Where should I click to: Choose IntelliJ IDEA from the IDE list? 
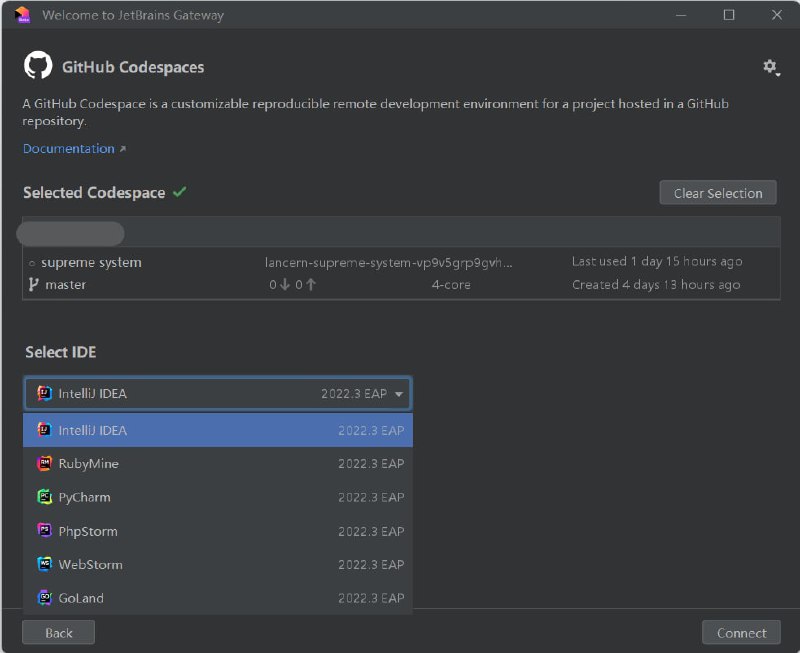click(x=218, y=430)
